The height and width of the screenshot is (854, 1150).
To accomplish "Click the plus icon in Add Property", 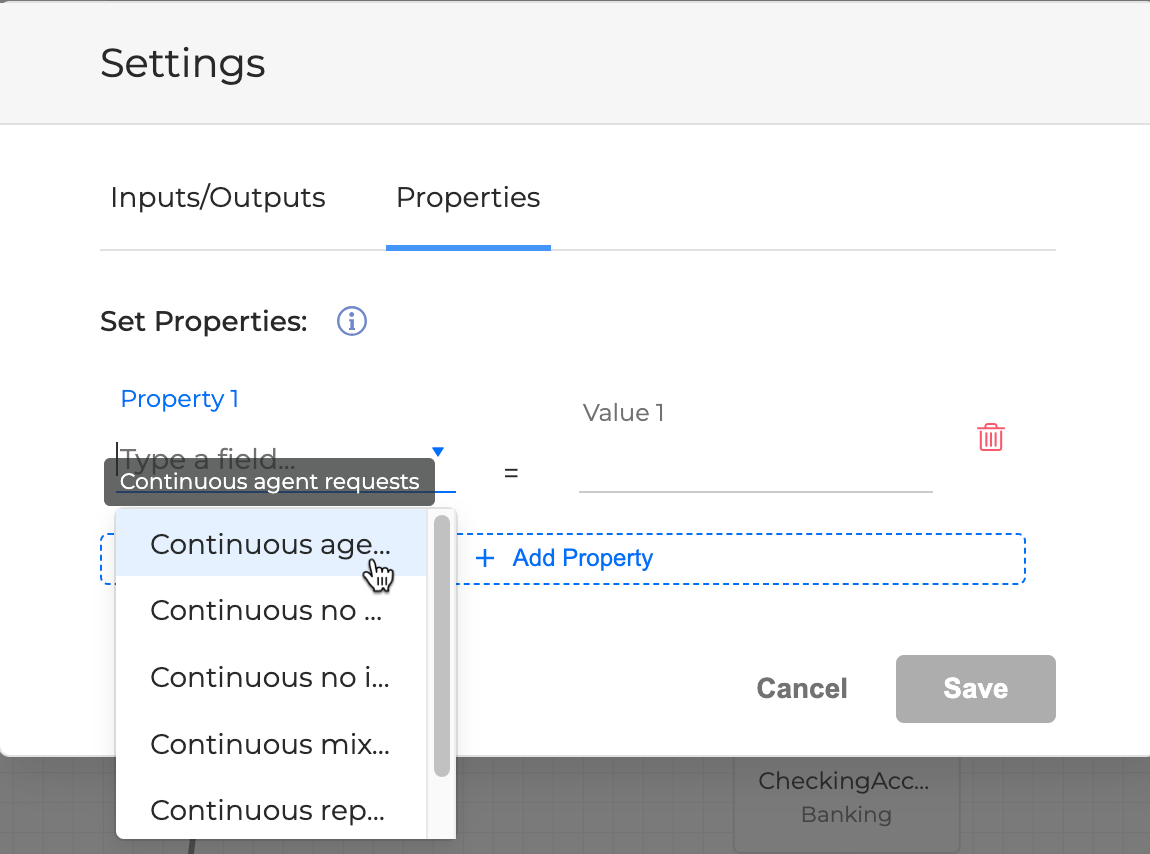I will [485, 558].
